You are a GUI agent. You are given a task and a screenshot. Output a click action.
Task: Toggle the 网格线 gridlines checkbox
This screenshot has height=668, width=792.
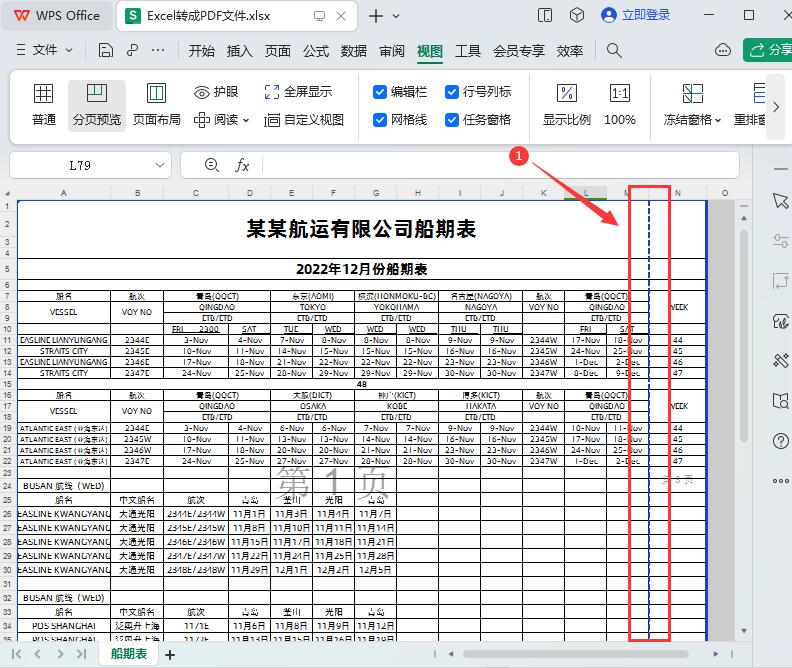(x=379, y=120)
